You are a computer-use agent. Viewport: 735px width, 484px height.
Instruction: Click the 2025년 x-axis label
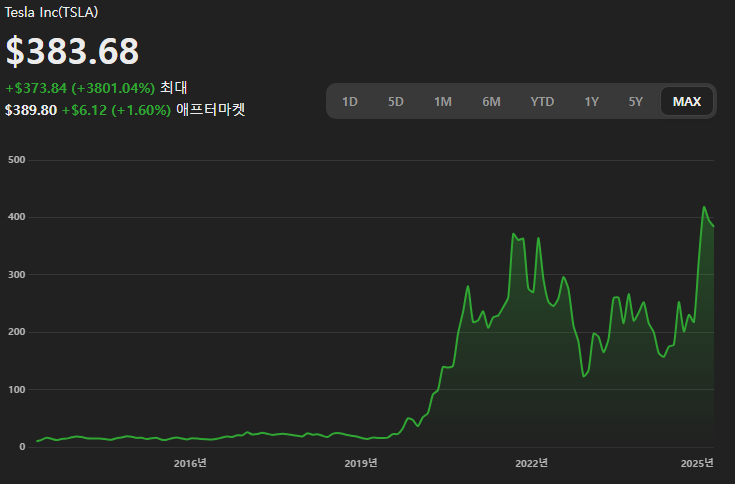pyautogui.click(x=697, y=463)
